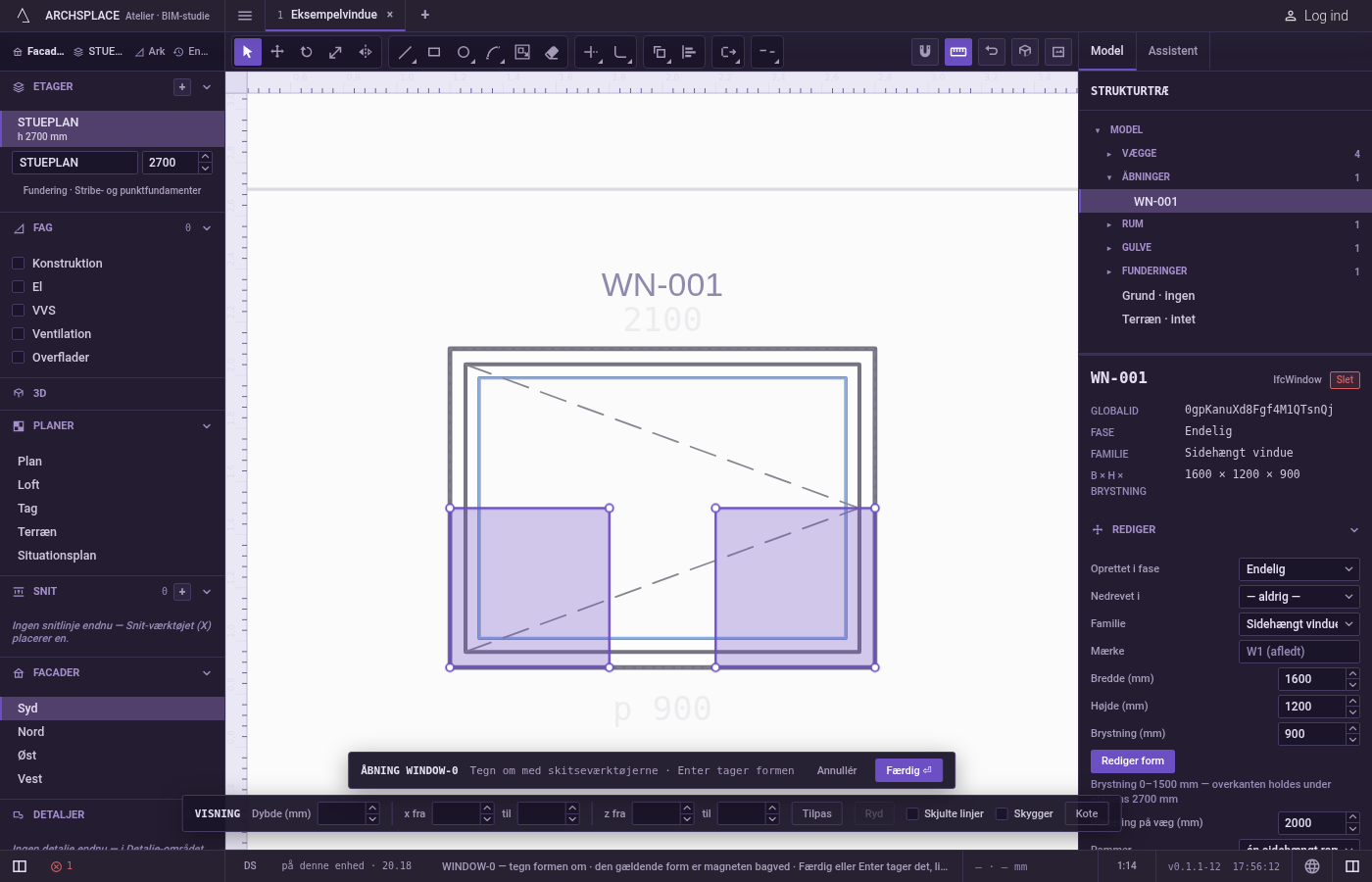Collapse the ÅBNINGER tree node
1372x882 pixels.
(1109, 177)
